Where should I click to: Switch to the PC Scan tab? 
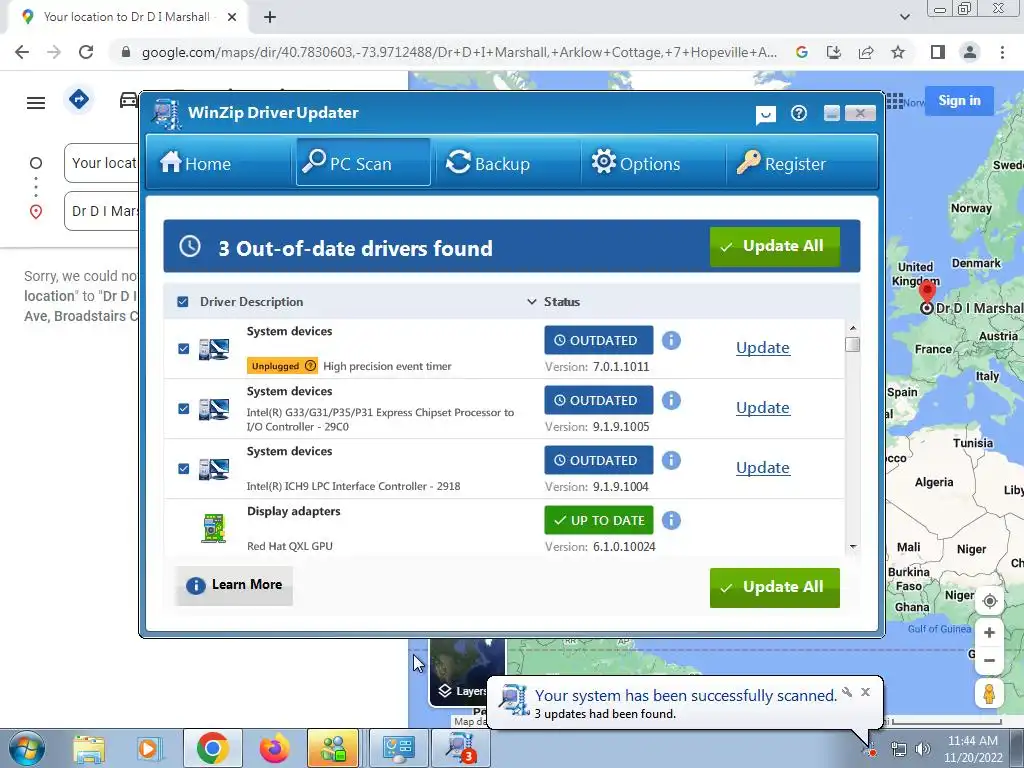(x=363, y=162)
